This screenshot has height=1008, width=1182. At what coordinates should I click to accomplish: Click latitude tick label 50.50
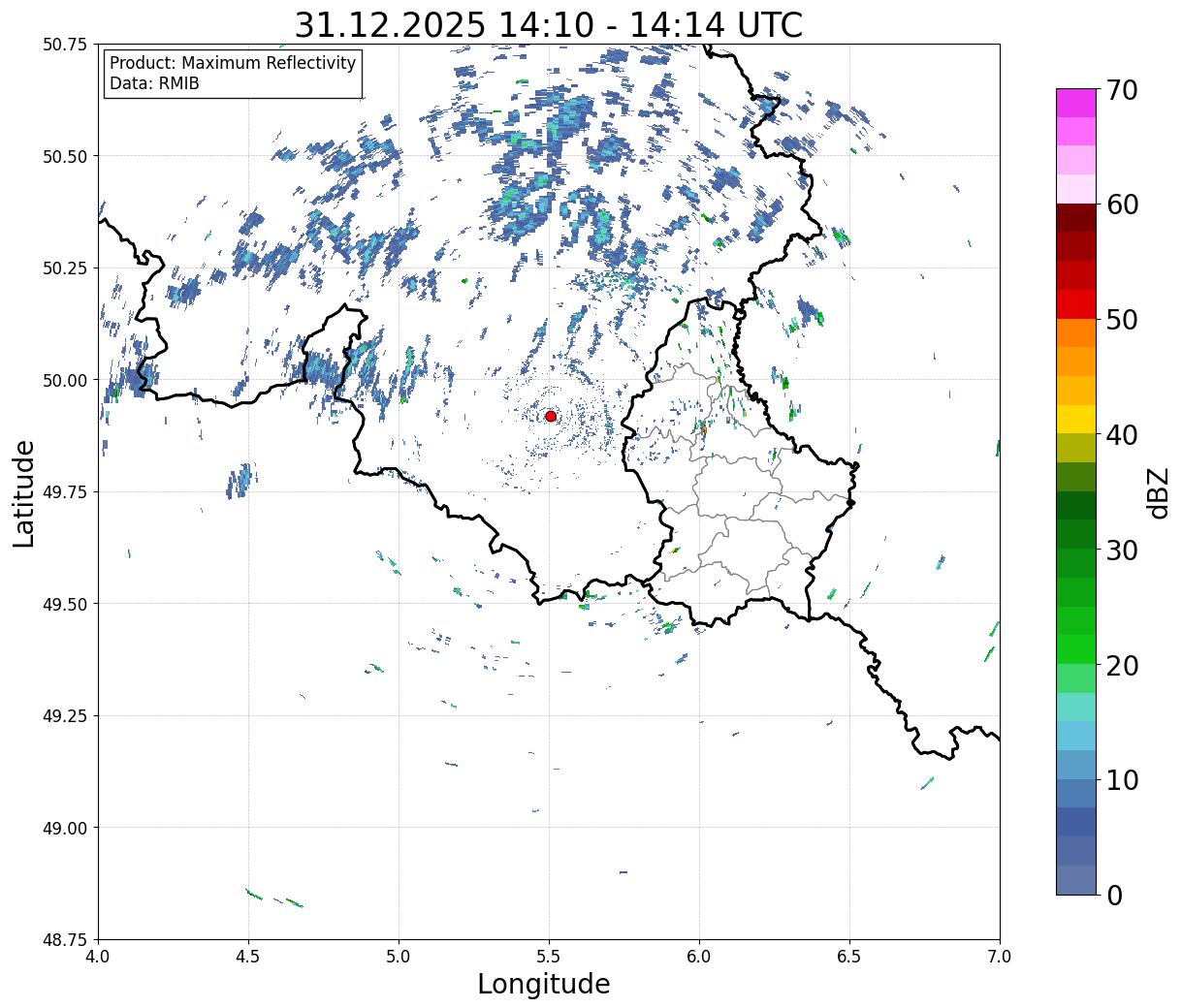[64, 156]
